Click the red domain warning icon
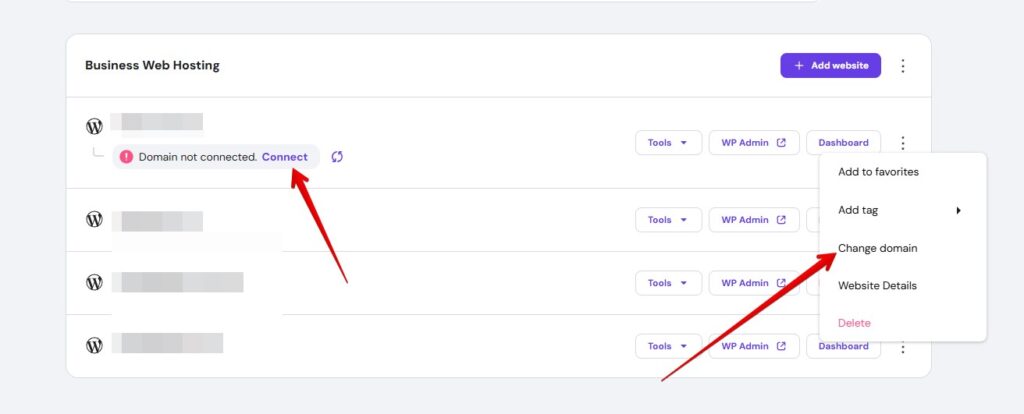This screenshot has height=414, width=1024. (x=127, y=157)
